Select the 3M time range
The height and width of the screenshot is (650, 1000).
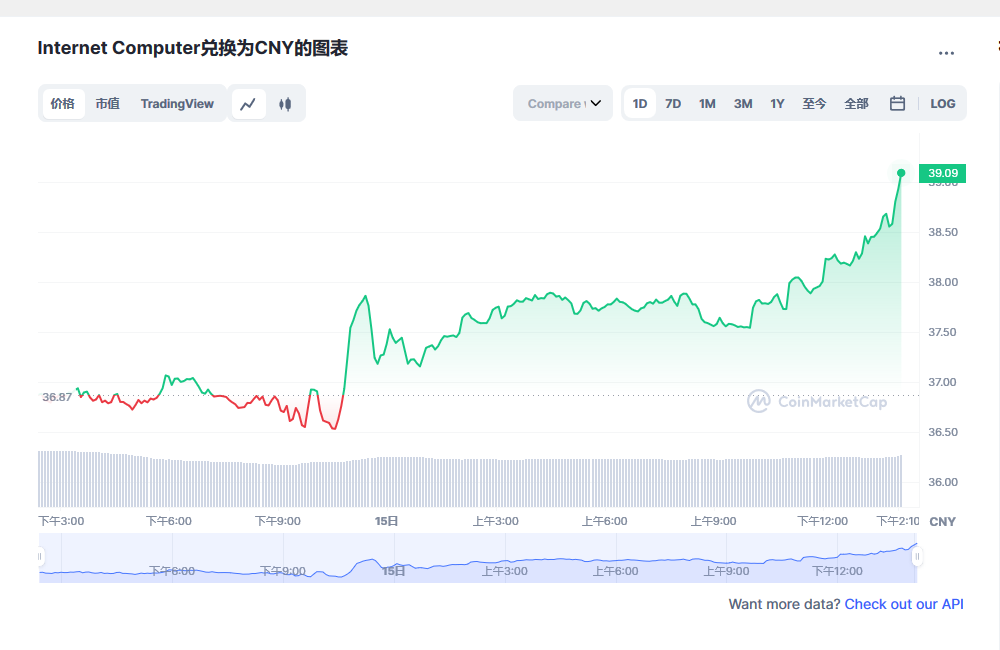(742, 103)
